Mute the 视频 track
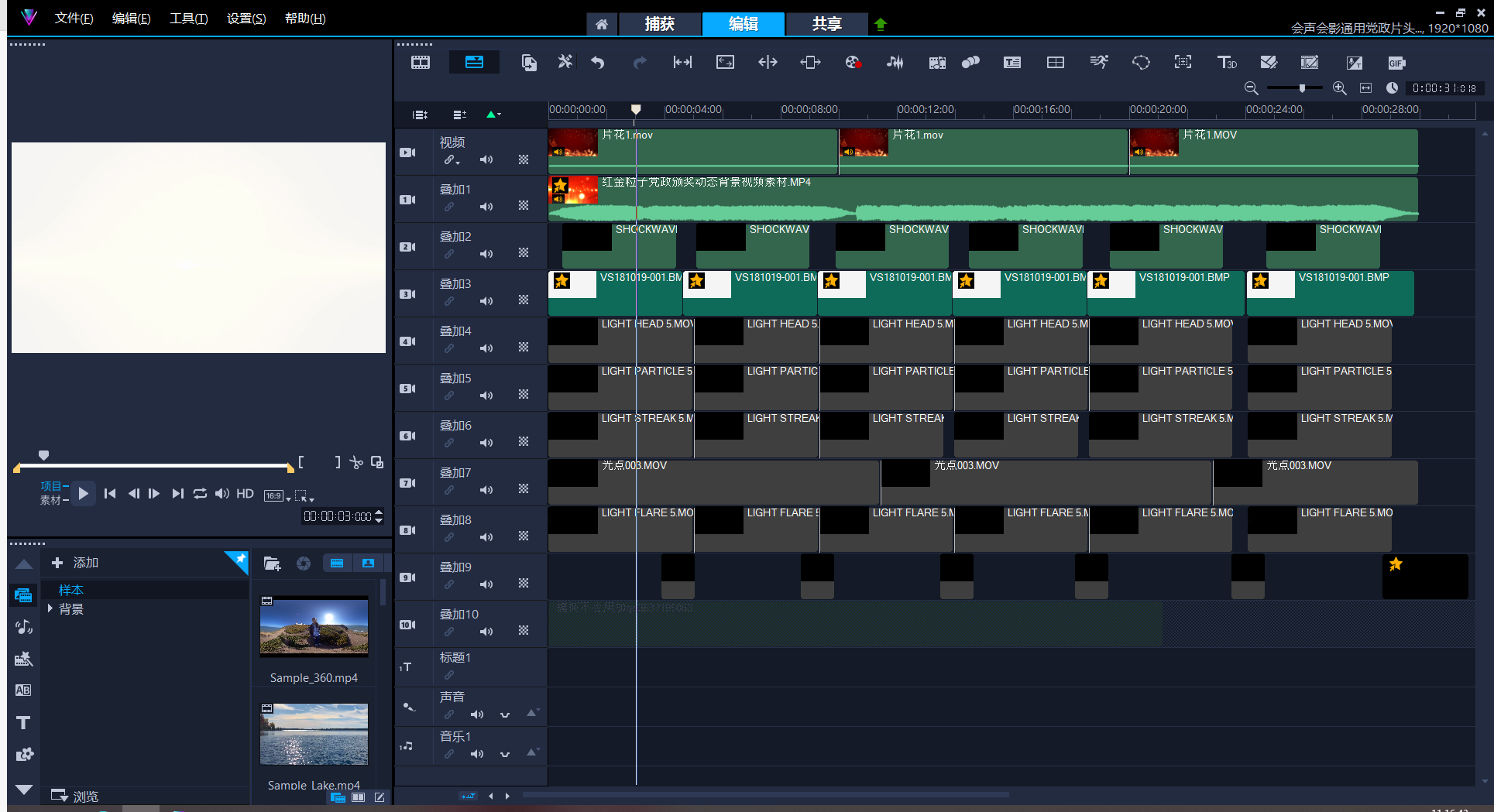 click(486, 159)
